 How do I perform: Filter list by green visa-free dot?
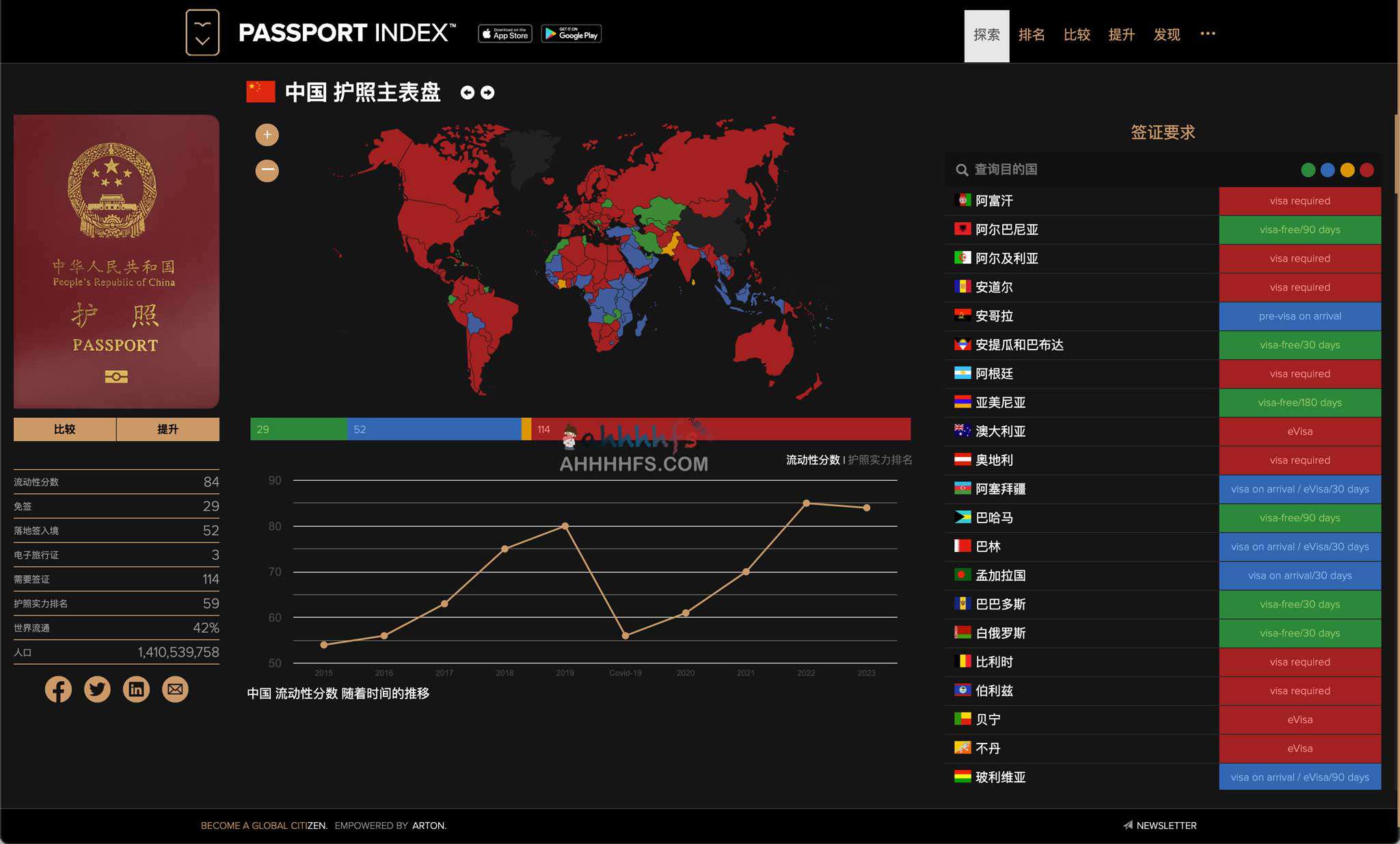[1308, 170]
